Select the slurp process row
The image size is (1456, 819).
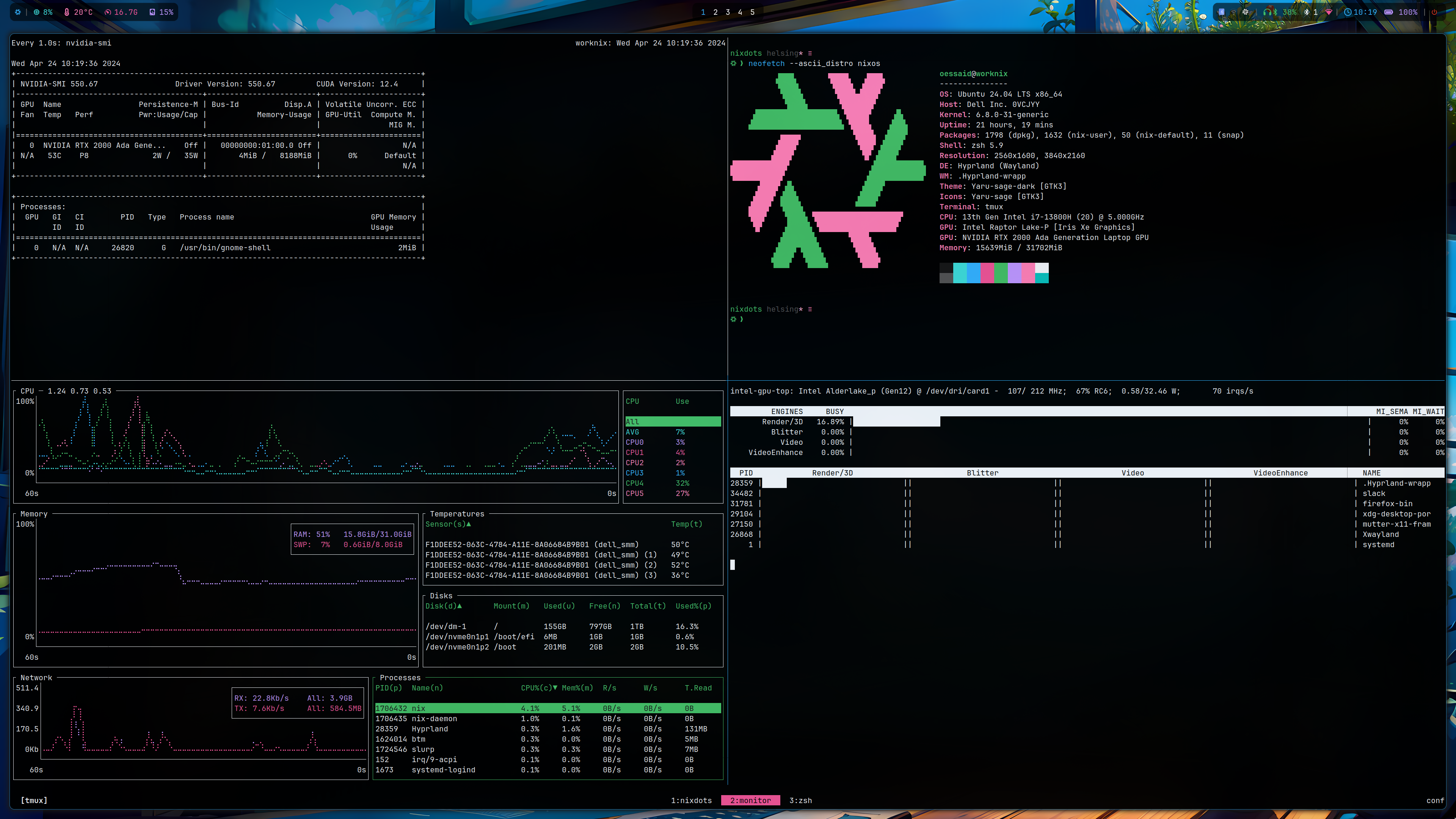(x=548, y=750)
